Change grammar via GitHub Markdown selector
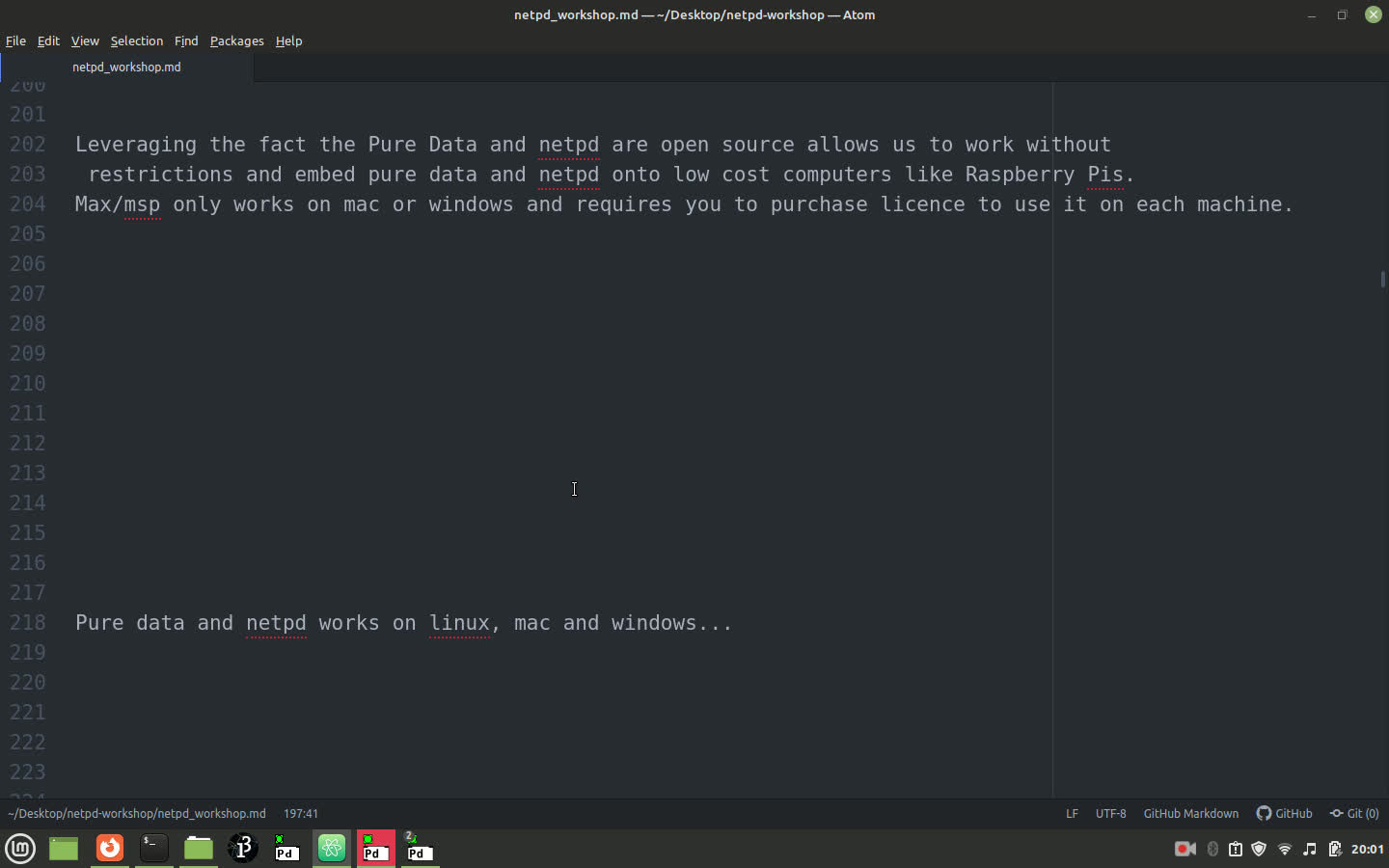 [1190, 813]
